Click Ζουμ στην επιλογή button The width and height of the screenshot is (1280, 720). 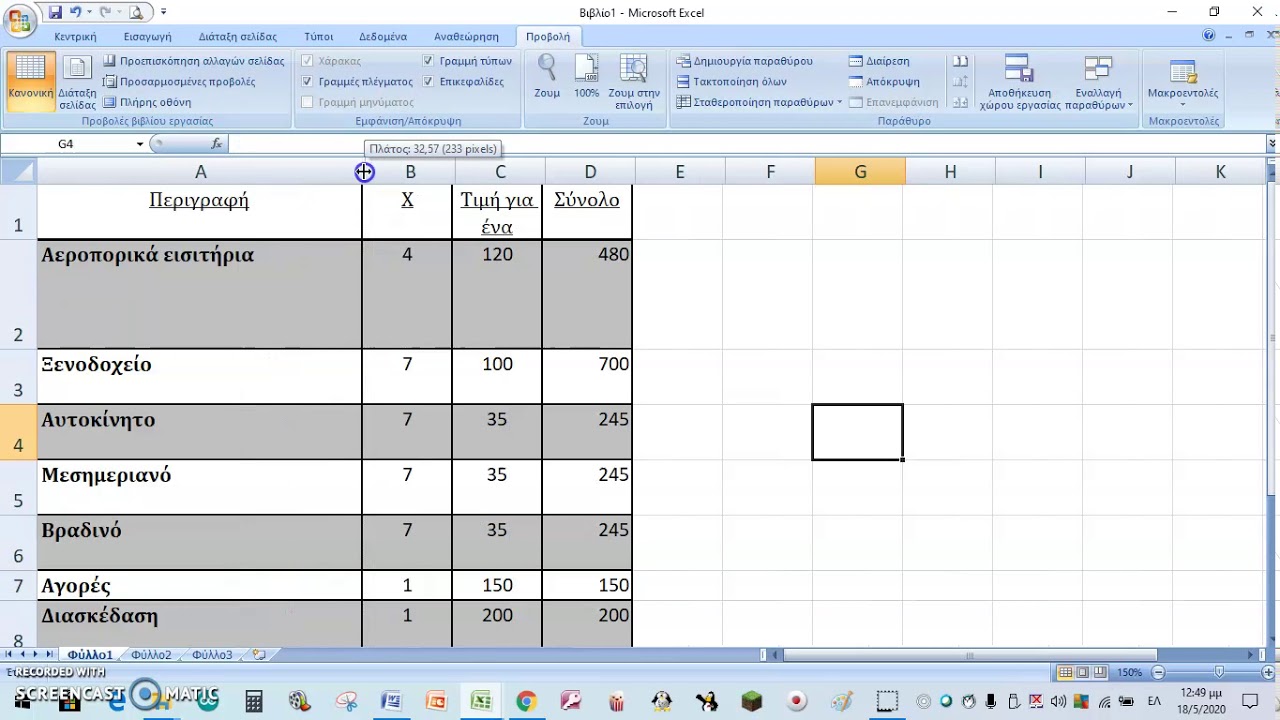click(x=634, y=82)
